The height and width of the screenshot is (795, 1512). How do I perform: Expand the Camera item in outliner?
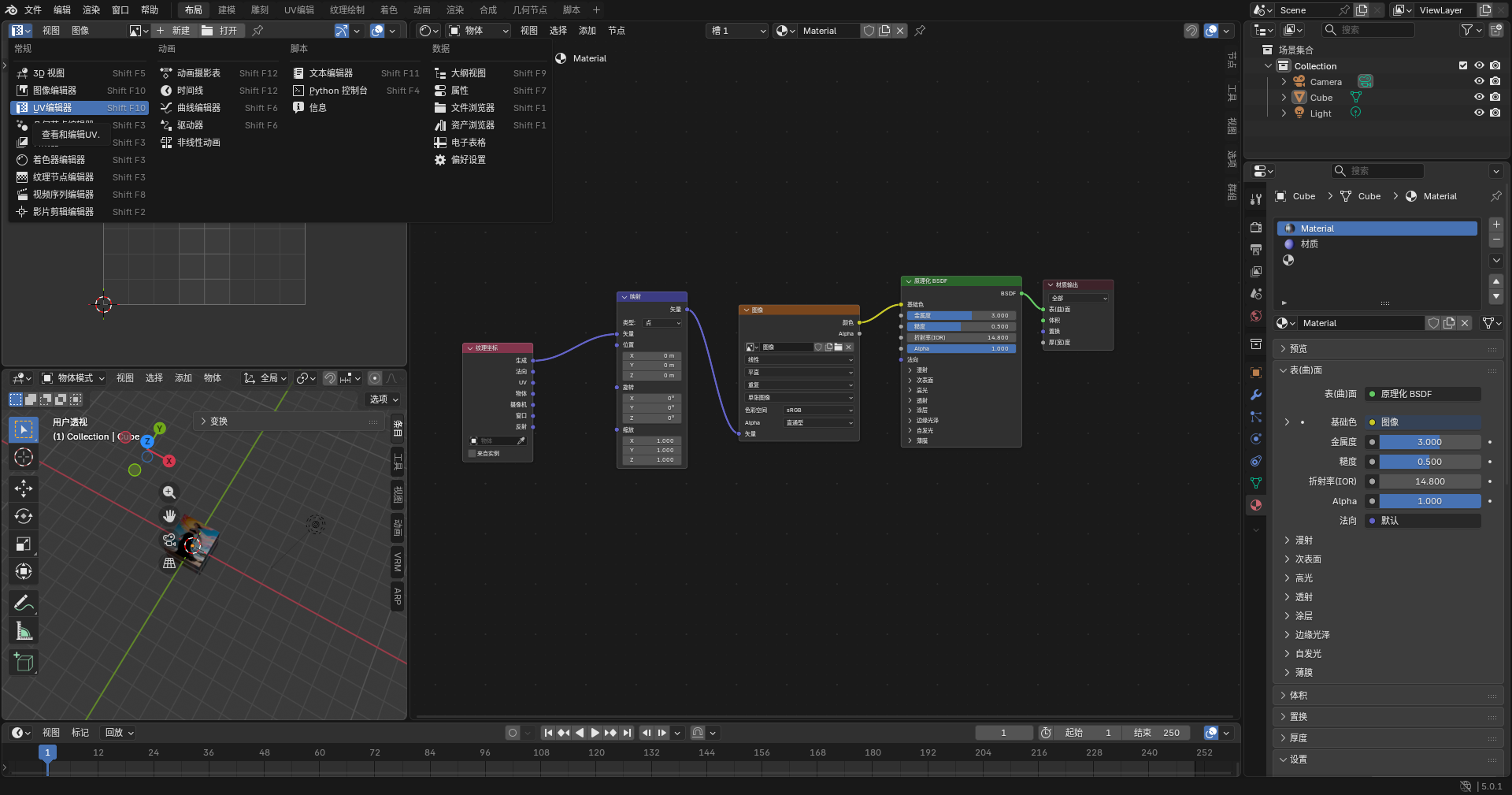tap(1284, 81)
